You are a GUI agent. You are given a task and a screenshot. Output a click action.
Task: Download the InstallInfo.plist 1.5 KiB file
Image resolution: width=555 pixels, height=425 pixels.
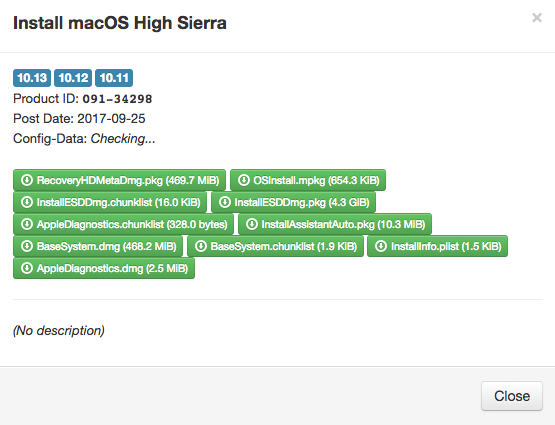[437, 246]
